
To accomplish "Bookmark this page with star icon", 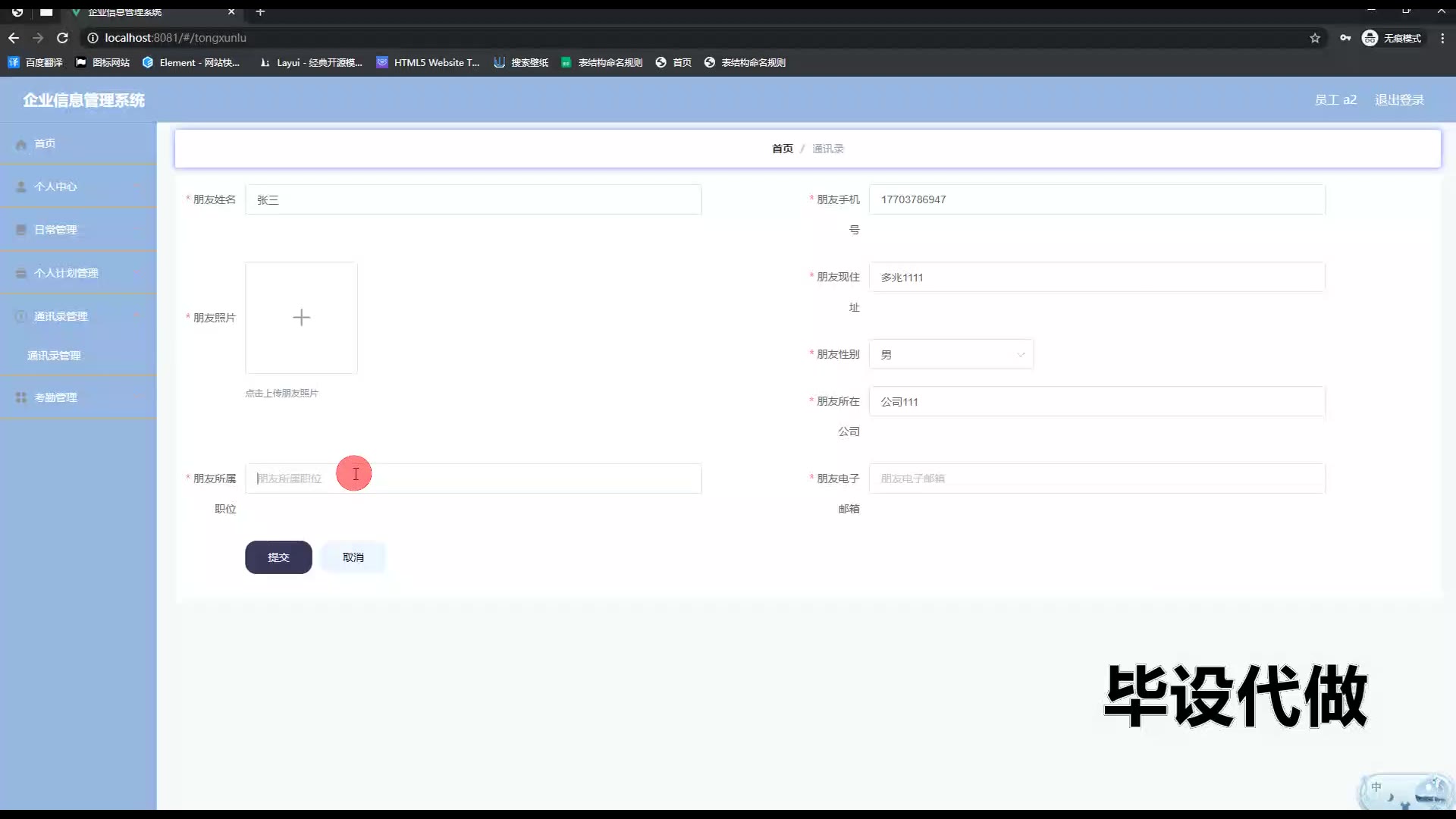I will [1315, 38].
